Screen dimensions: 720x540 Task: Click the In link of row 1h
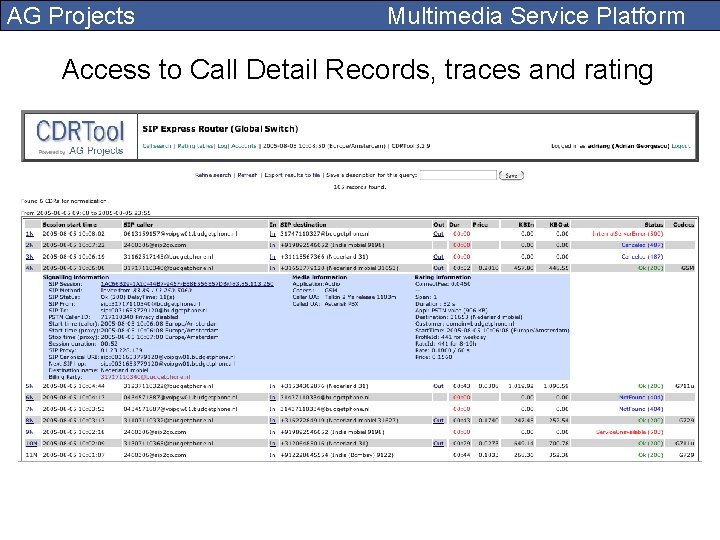[272, 234]
